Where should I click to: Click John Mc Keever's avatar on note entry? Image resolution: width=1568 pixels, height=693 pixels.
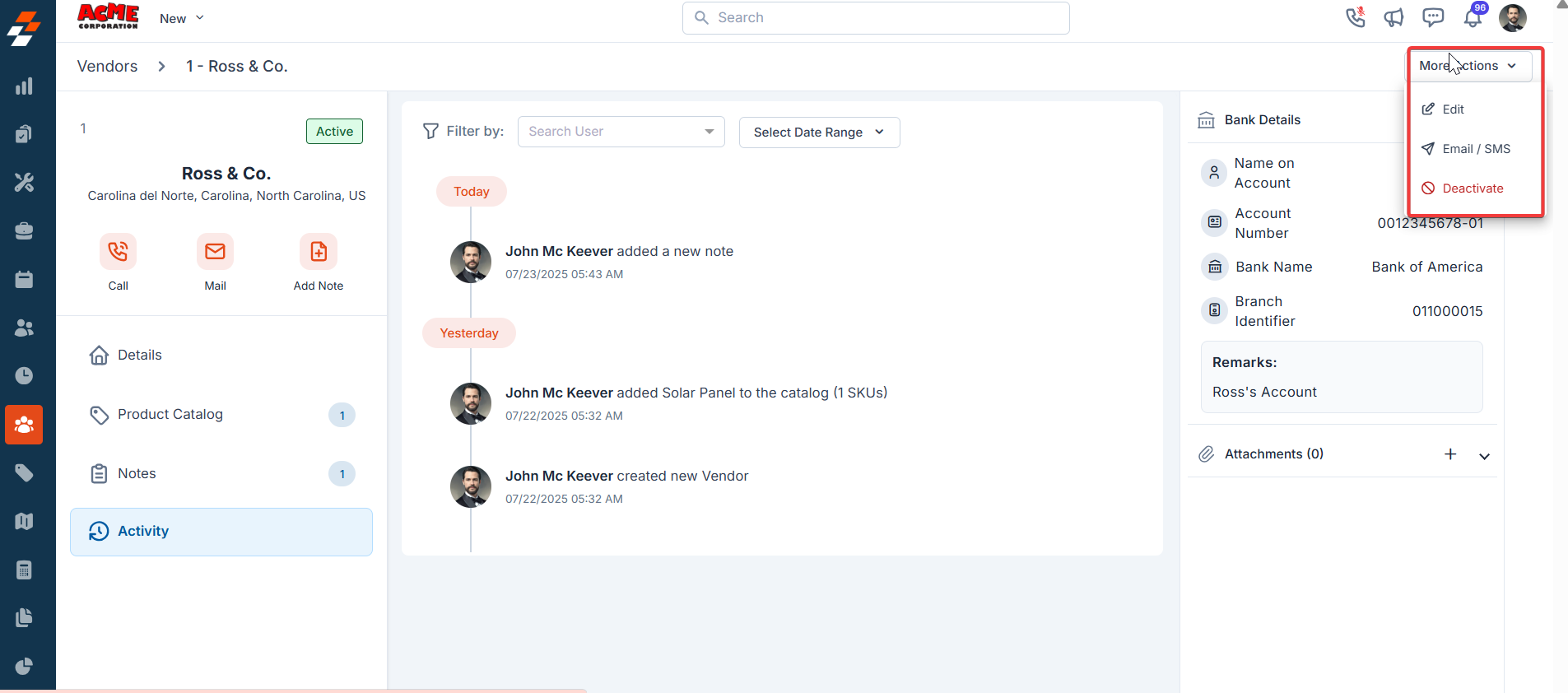471,262
